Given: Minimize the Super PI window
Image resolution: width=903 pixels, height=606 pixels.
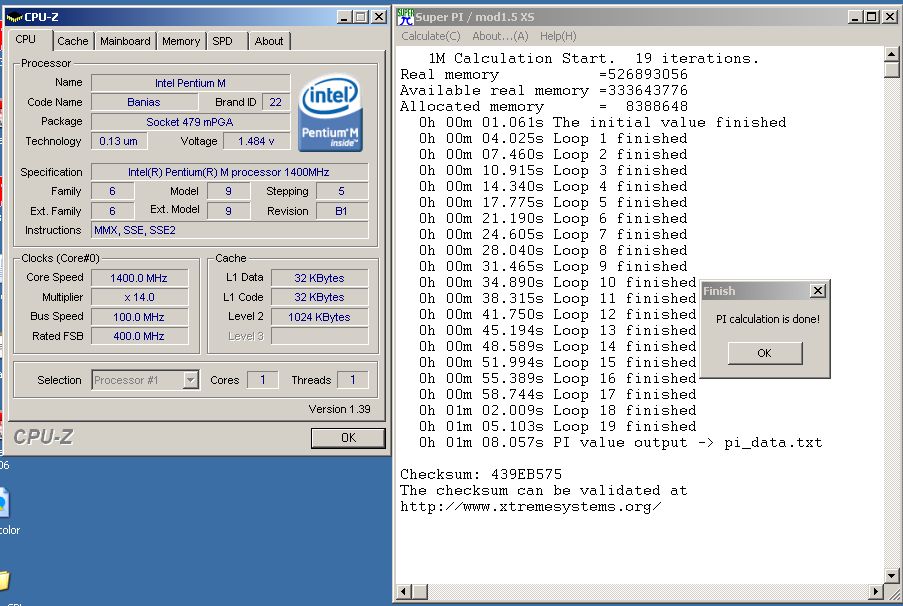Looking at the screenshot, I should (856, 17).
